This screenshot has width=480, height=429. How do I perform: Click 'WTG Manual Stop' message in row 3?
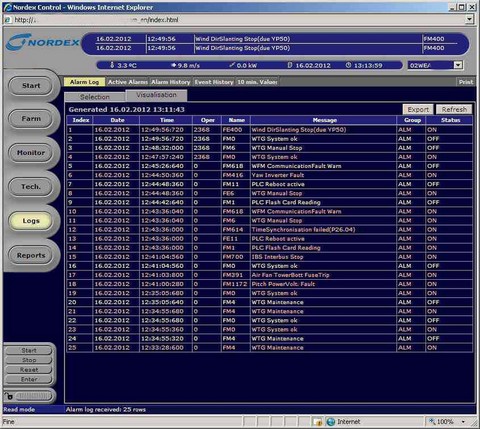[277, 148]
